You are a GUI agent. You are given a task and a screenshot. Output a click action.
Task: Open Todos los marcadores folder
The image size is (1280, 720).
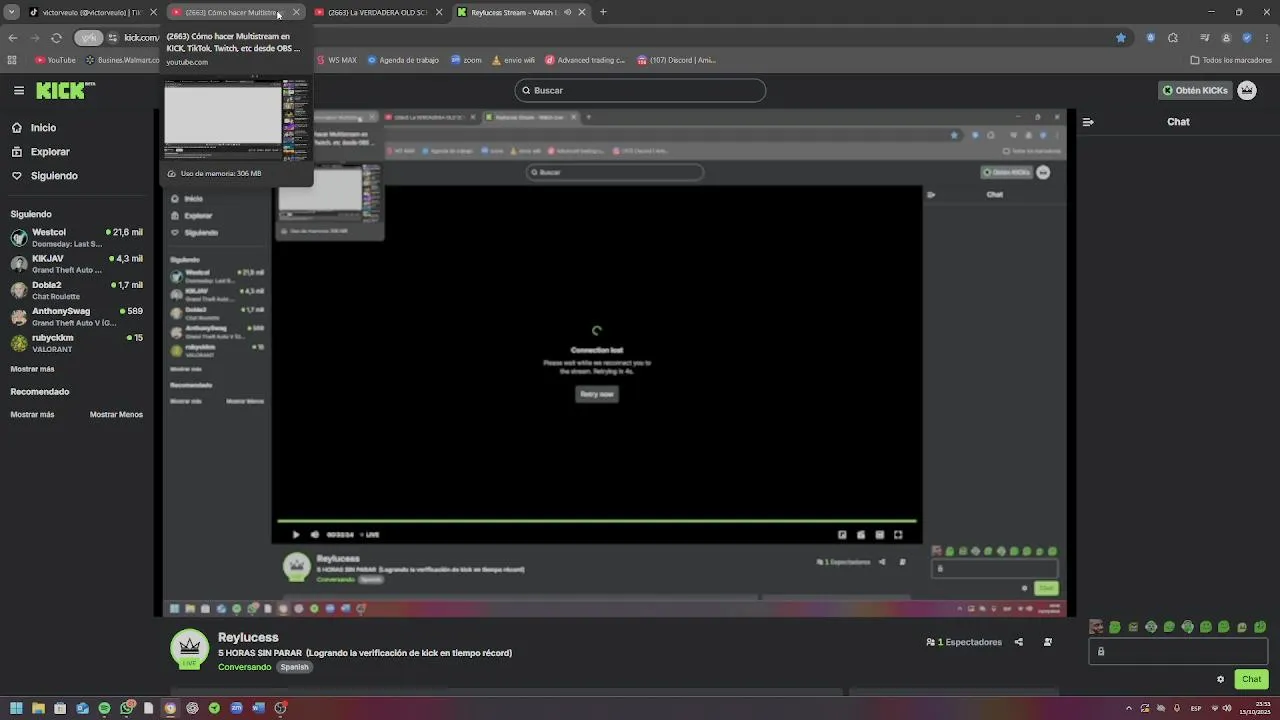click(1231, 60)
